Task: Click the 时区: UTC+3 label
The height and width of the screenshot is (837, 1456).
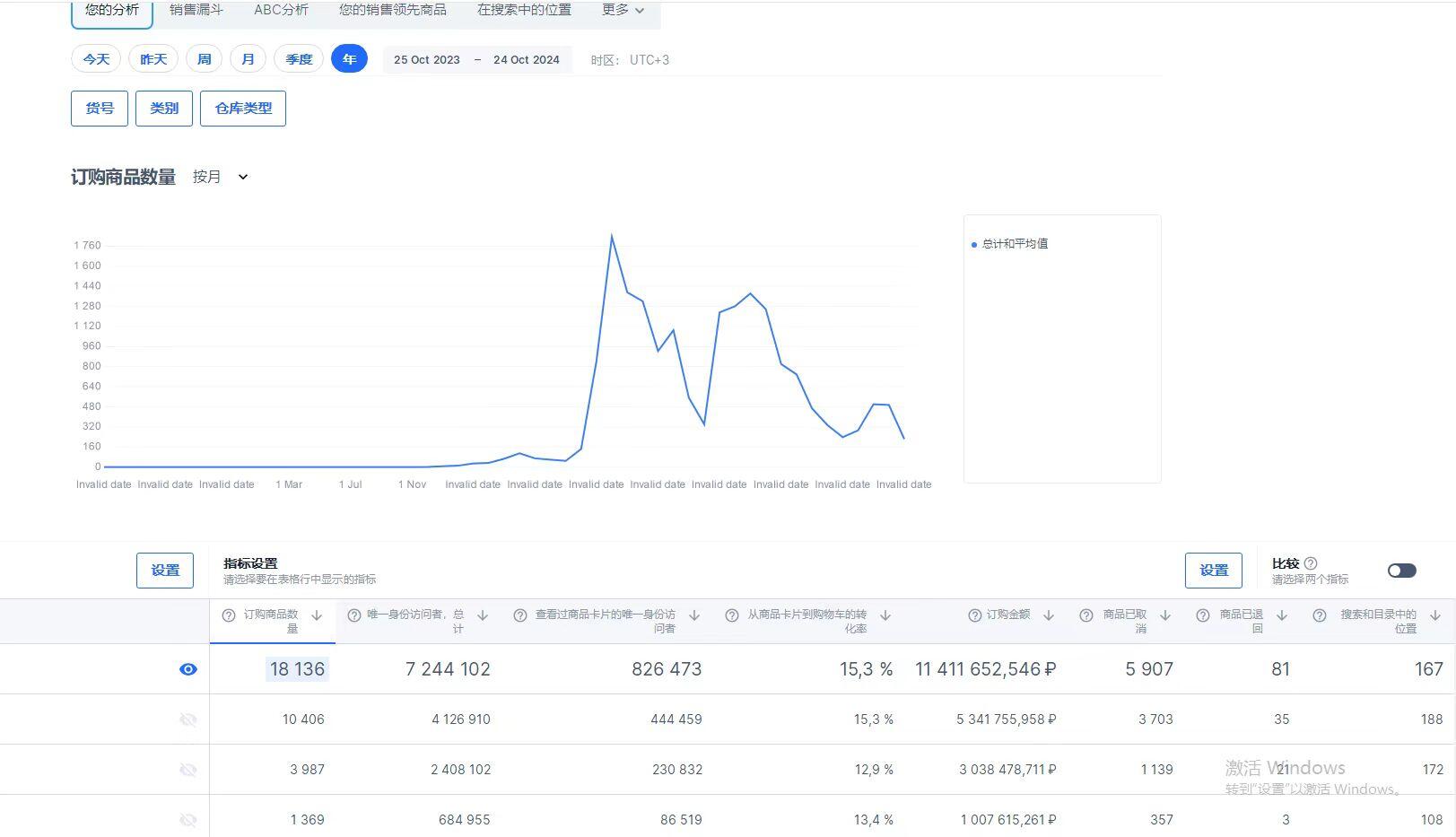Action: point(630,60)
